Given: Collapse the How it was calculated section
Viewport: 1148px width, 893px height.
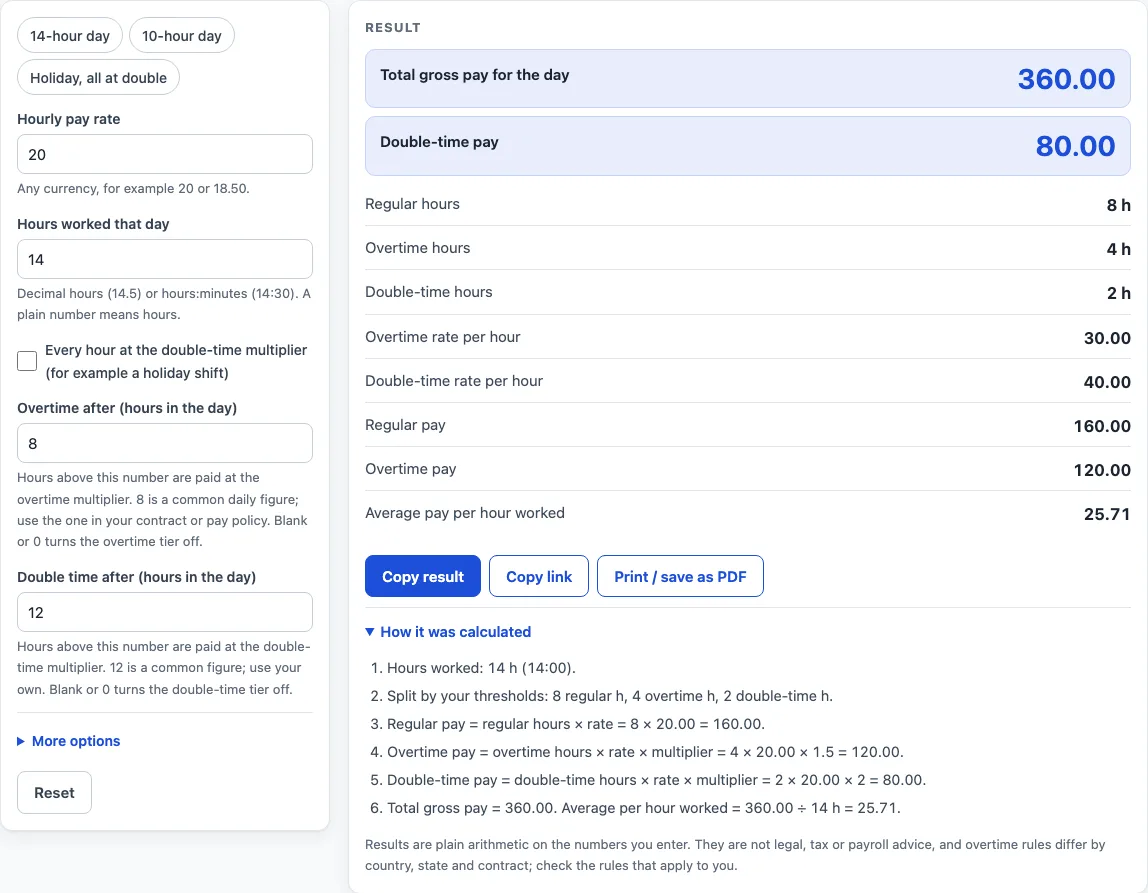Looking at the screenshot, I should (x=448, y=632).
